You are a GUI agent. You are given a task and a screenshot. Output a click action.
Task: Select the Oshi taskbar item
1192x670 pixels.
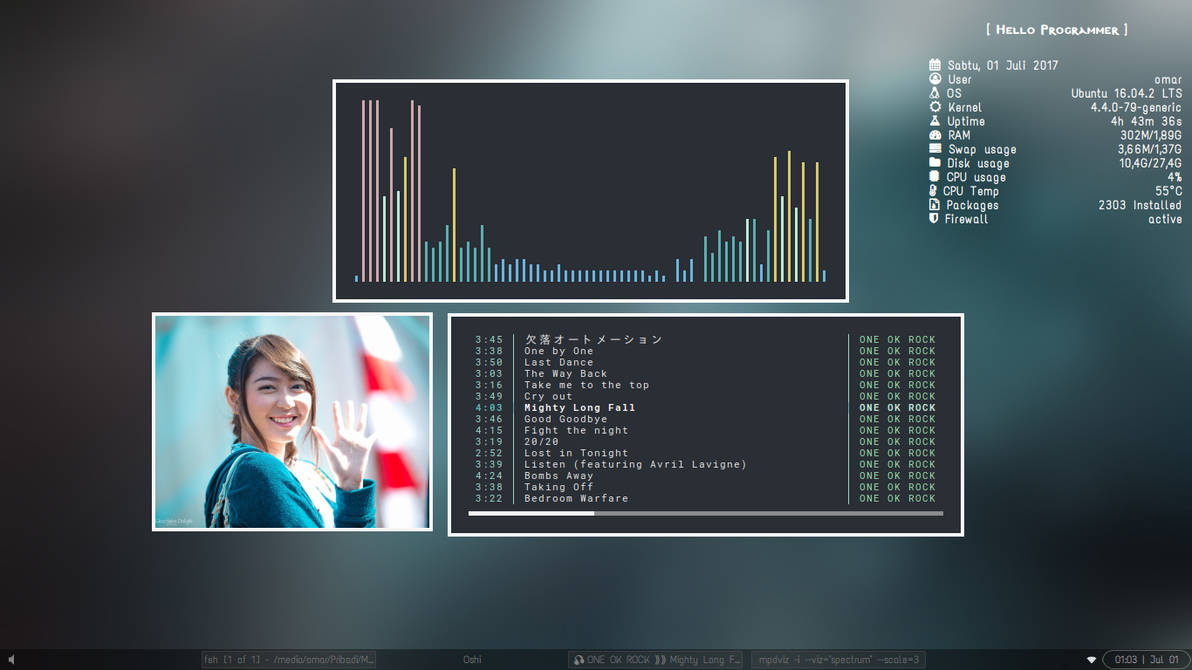point(471,659)
